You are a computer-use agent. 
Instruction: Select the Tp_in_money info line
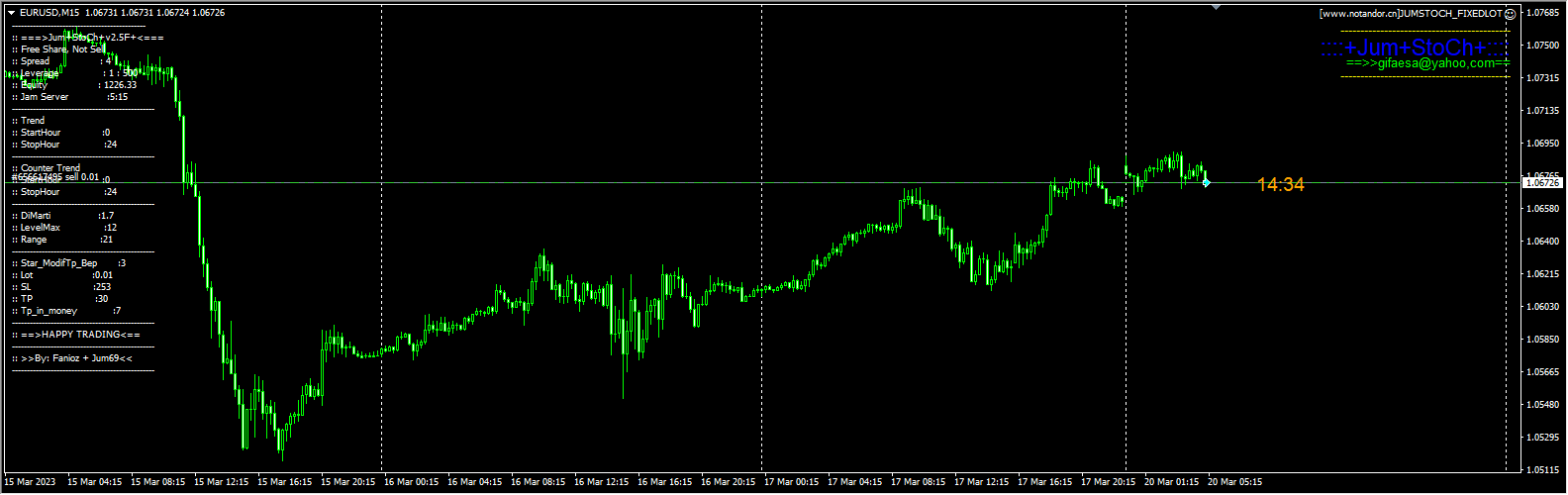pyautogui.click(x=66, y=311)
